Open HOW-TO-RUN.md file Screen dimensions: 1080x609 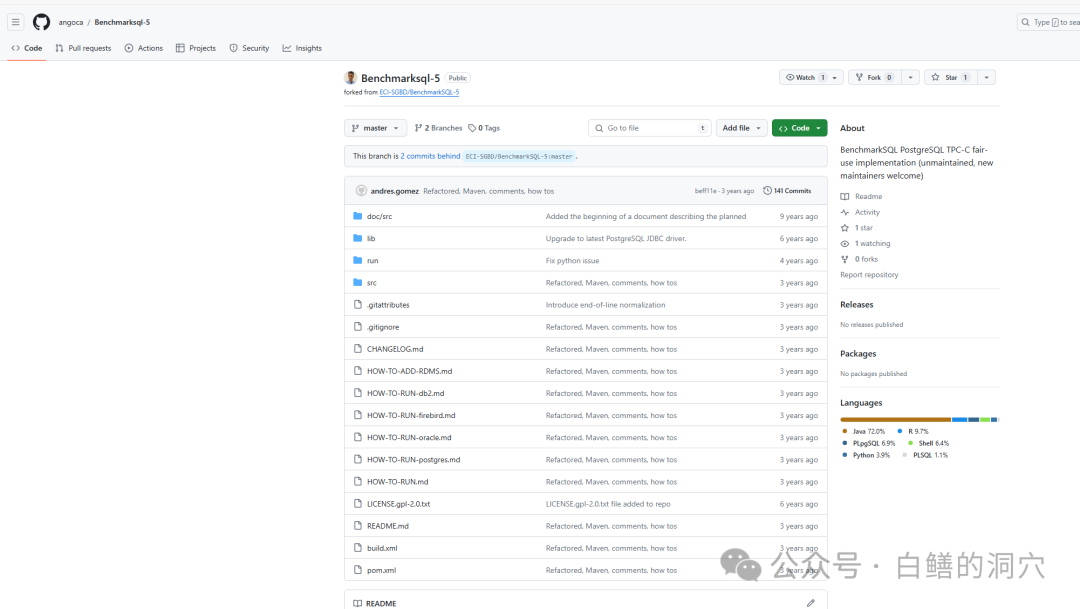(x=397, y=482)
